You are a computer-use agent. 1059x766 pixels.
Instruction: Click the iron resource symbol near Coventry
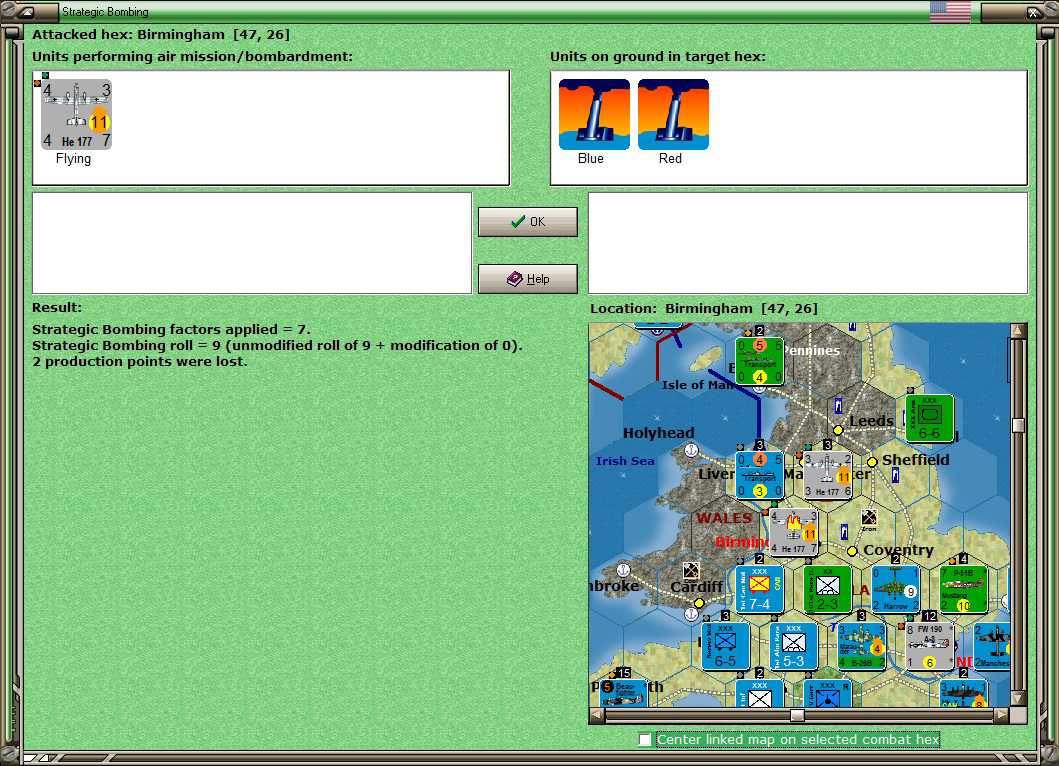click(869, 519)
